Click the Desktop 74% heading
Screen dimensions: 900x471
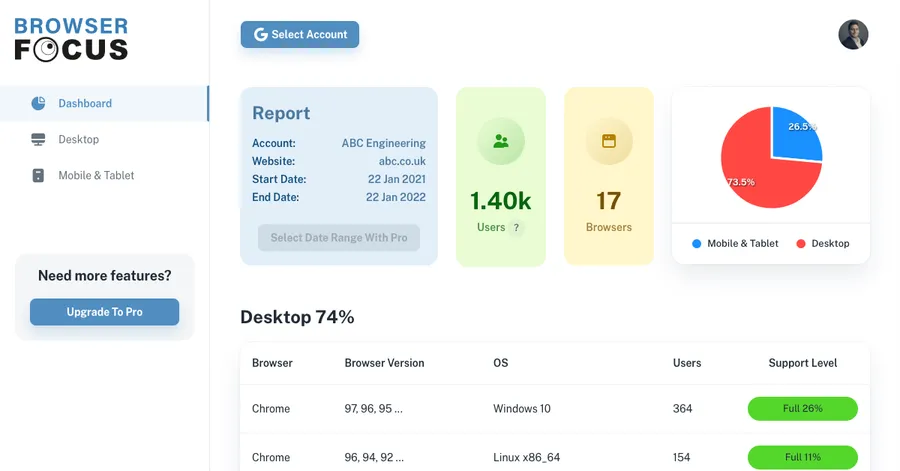tap(297, 317)
